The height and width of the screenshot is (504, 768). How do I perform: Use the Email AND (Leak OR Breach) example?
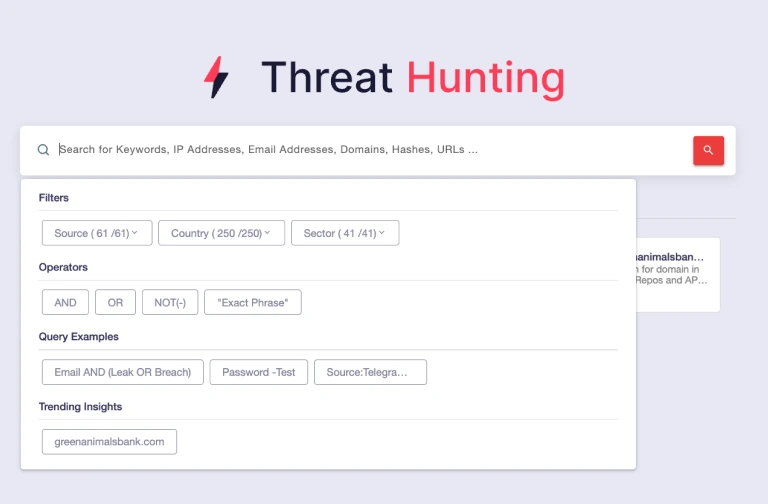(x=122, y=372)
